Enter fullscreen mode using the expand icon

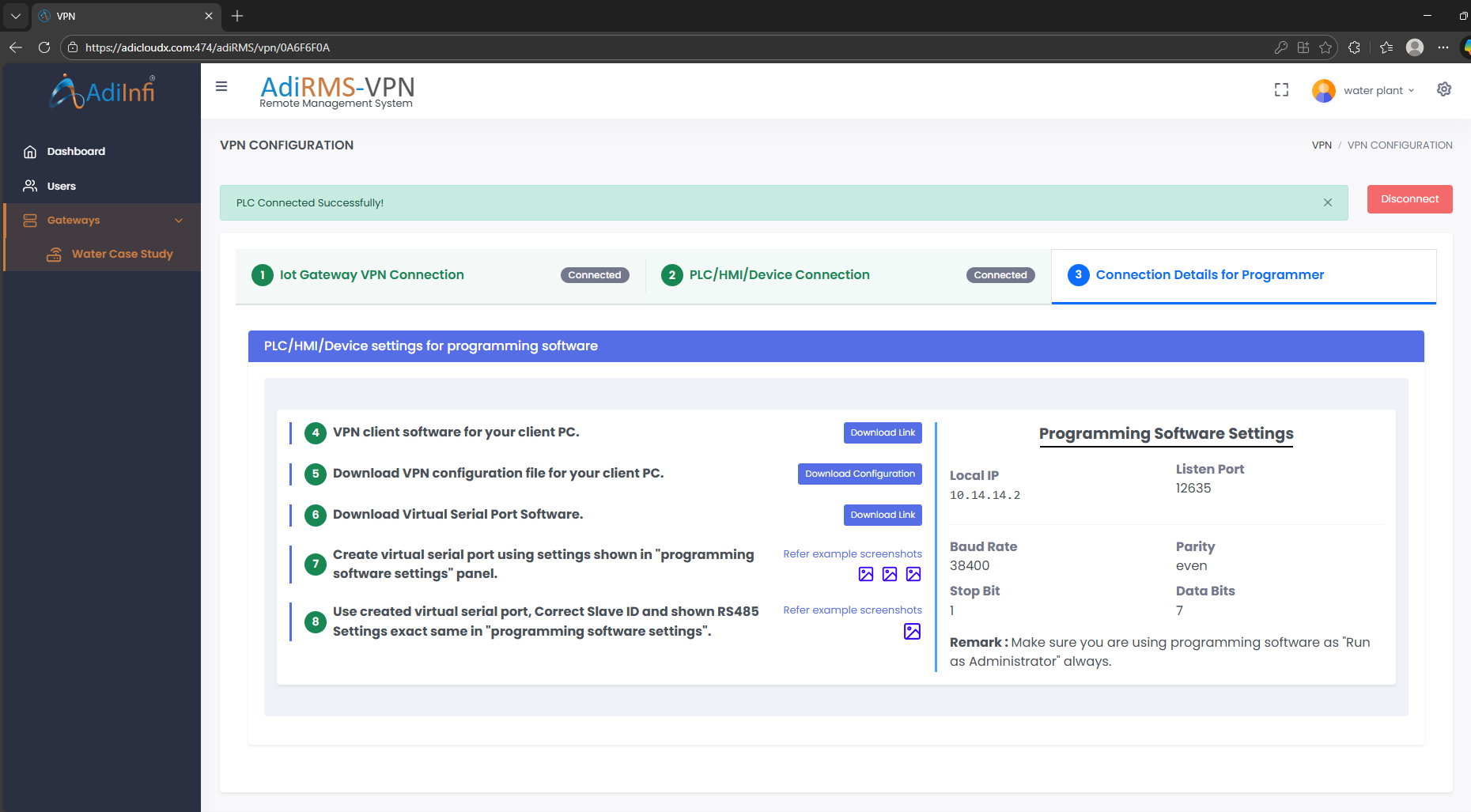[1281, 90]
